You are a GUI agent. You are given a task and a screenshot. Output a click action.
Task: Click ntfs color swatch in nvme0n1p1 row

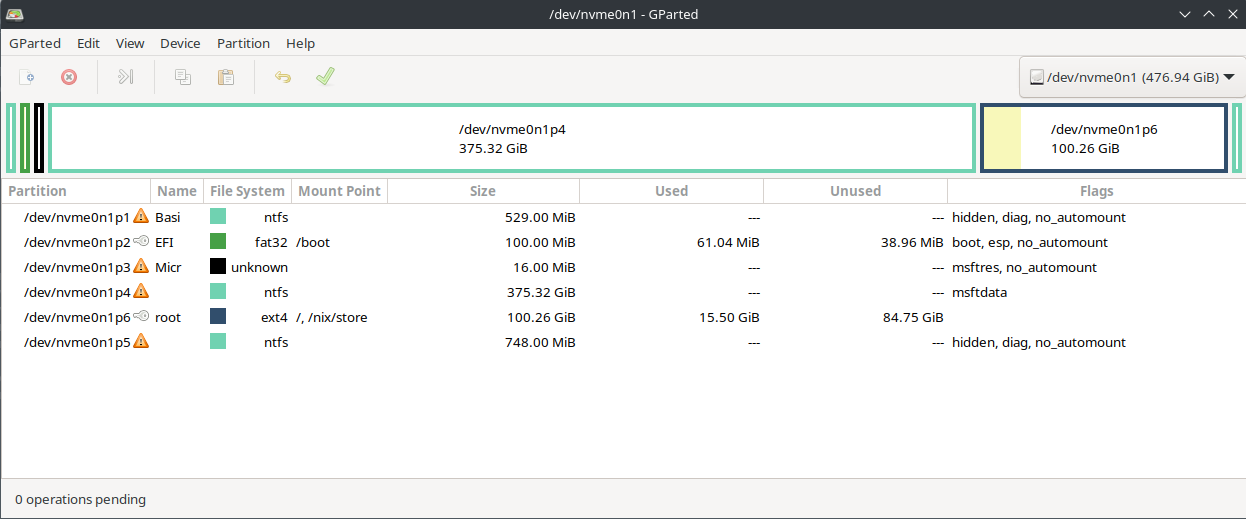click(x=218, y=216)
